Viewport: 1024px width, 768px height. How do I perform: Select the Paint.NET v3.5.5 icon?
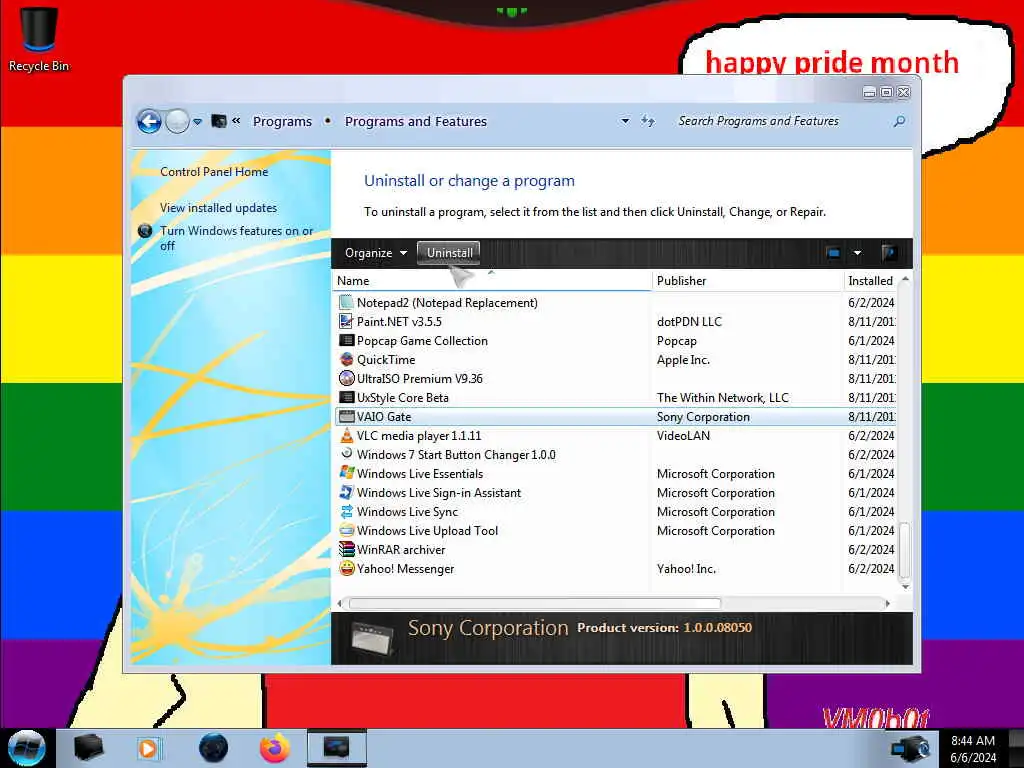click(x=346, y=321)
